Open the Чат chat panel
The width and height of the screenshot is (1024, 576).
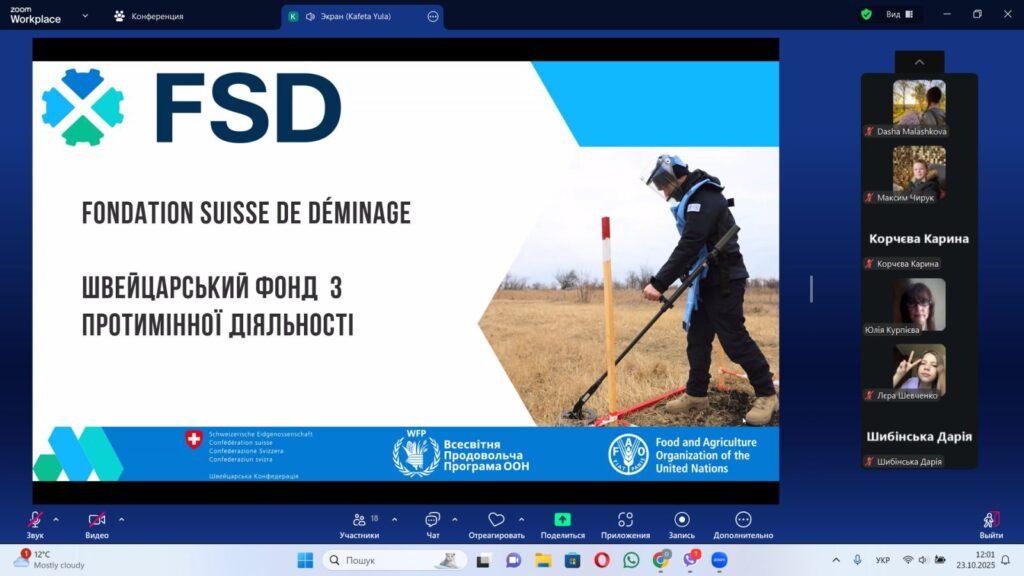point(432,520)
